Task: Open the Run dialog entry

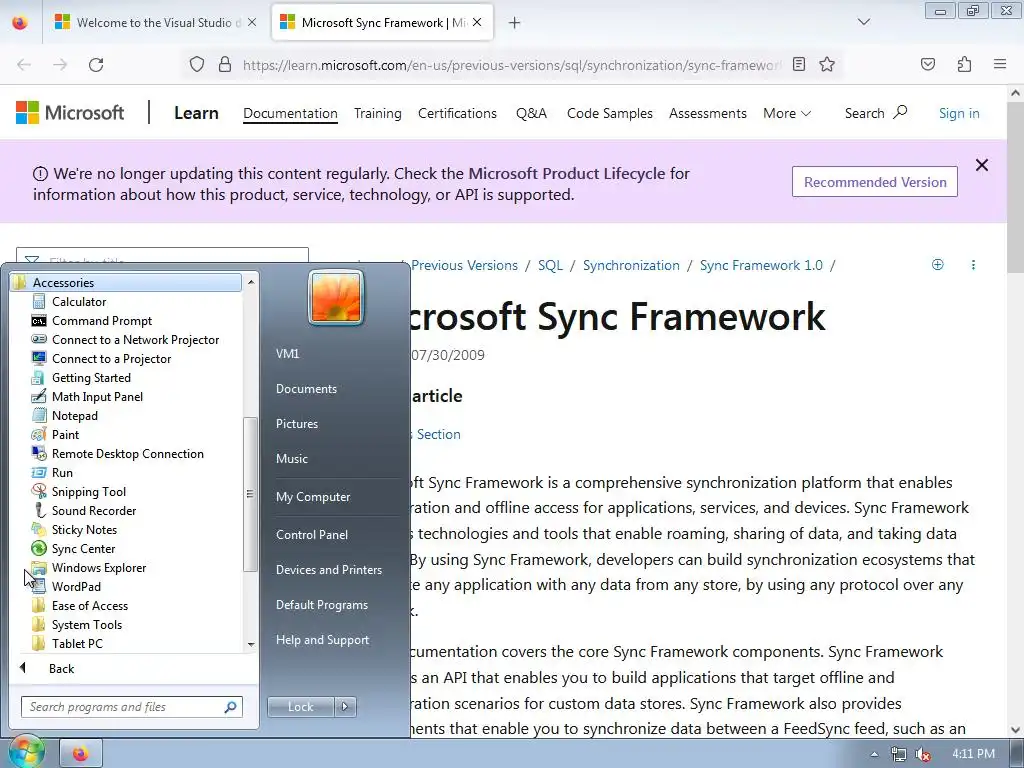Action: (x=62, y=472)
